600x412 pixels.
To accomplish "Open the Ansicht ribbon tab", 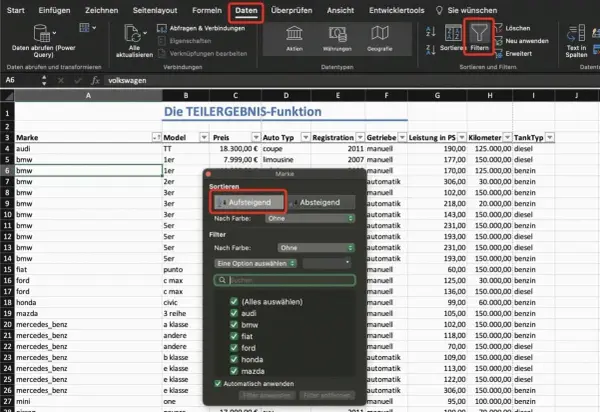I will point(340,10).
